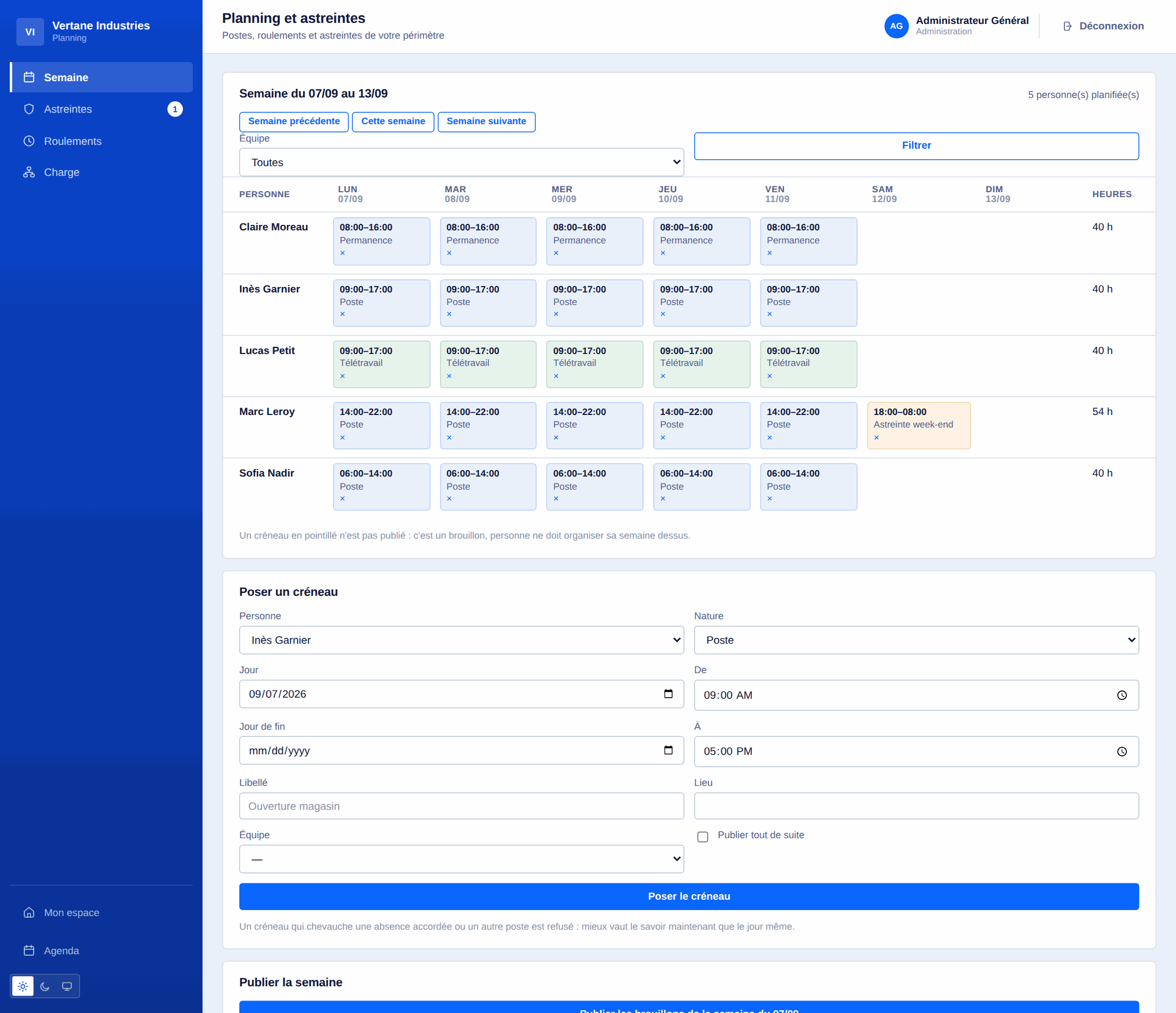The height and width of the screenshot is (1013, 1176).
Task: Switch to system theme monitor icon
Action: click(x=67, y=986)
